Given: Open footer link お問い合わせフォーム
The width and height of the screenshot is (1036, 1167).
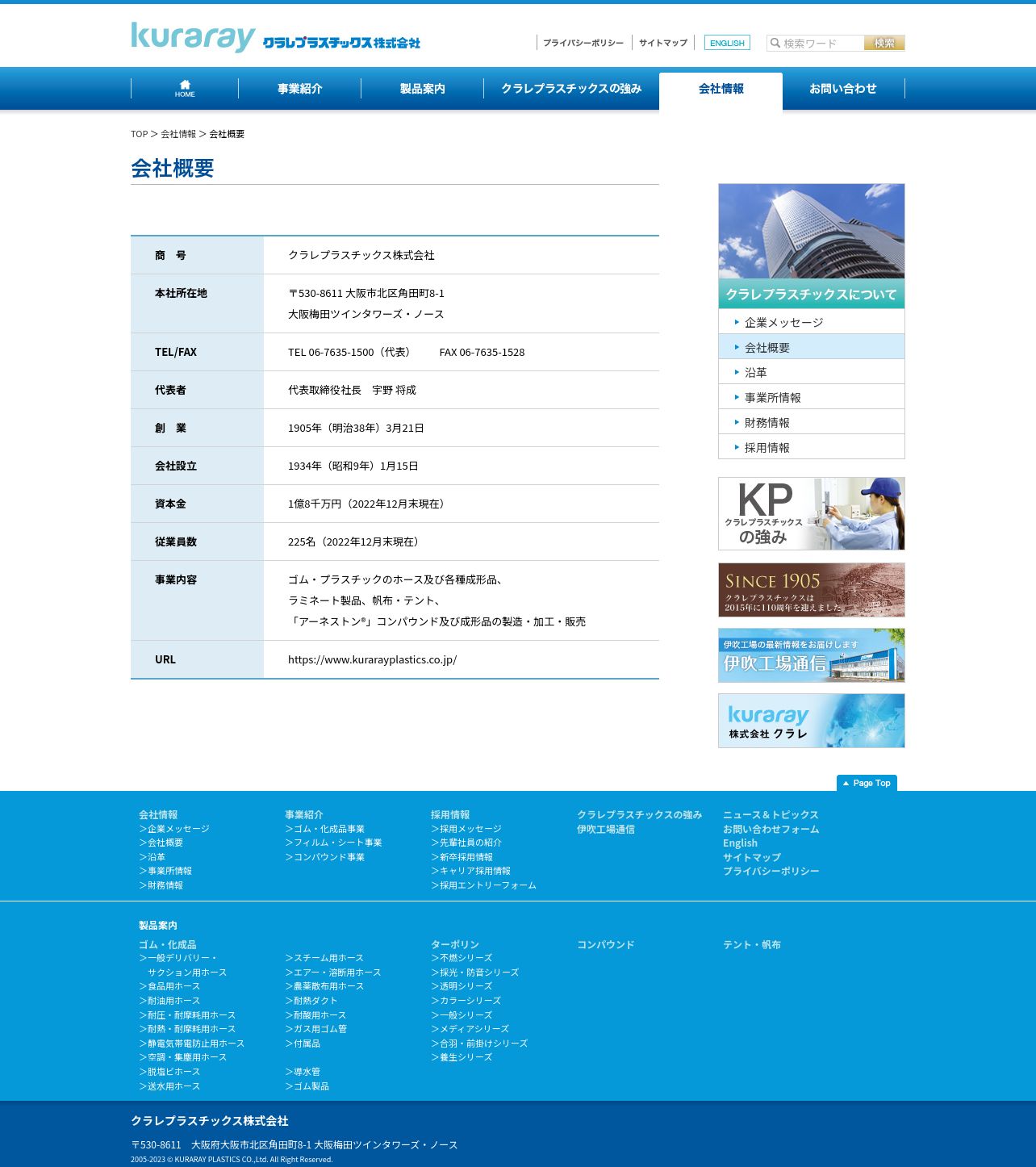Looking at the screenshot, I should [x=771, y=830].
